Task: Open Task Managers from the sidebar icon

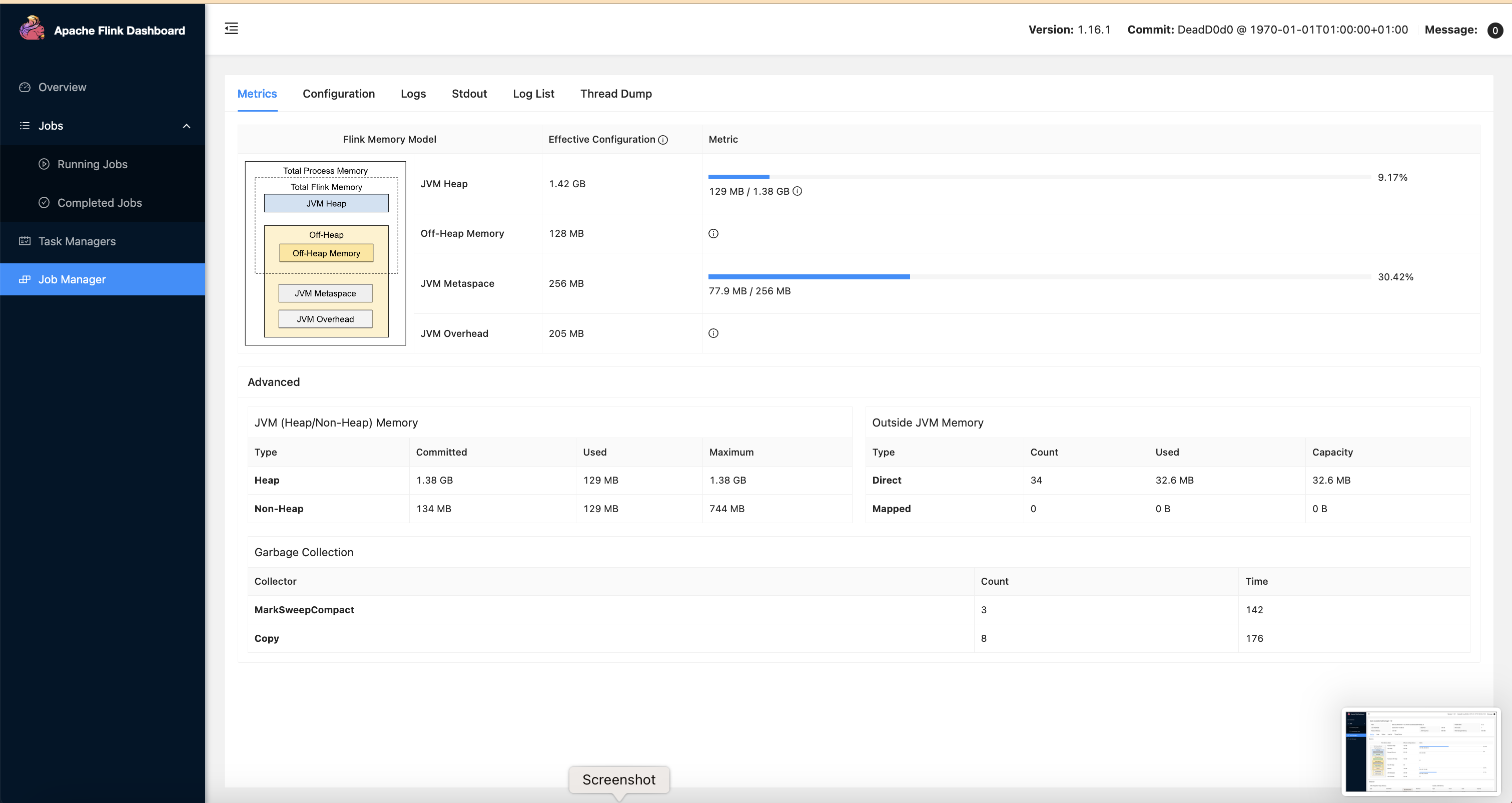Action: coord(24,241)
